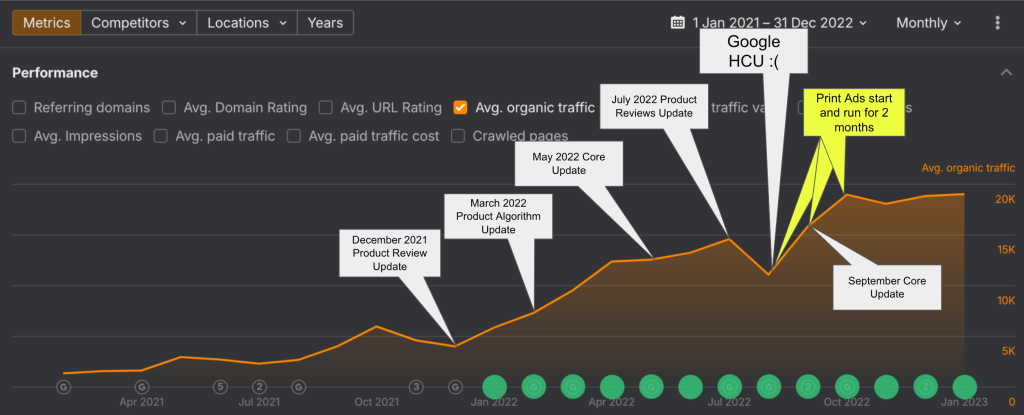Open the Monthly interval dropdown
The image size is (1024, 415).
[x=929, y=23]
